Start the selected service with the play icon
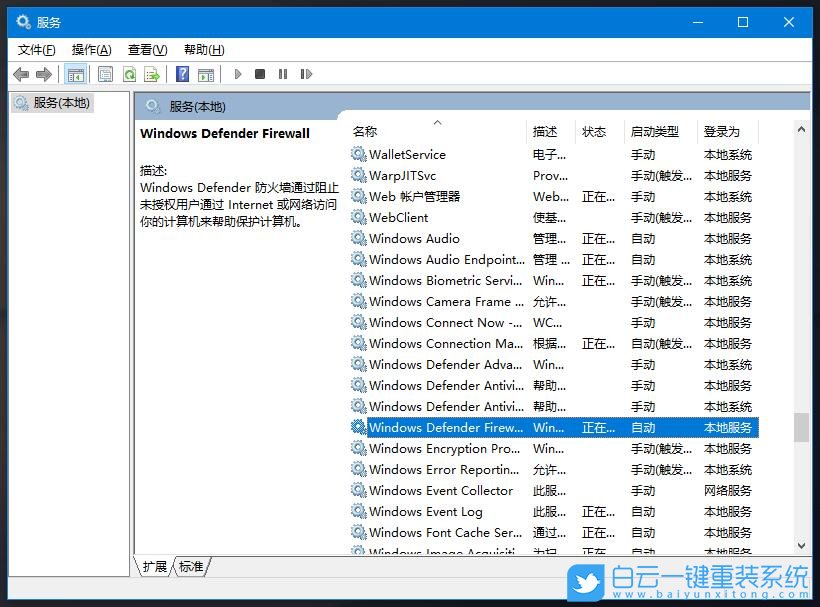The height and width of the screenshot is (607, 820). pyautogui.click(x=238, y=73)
